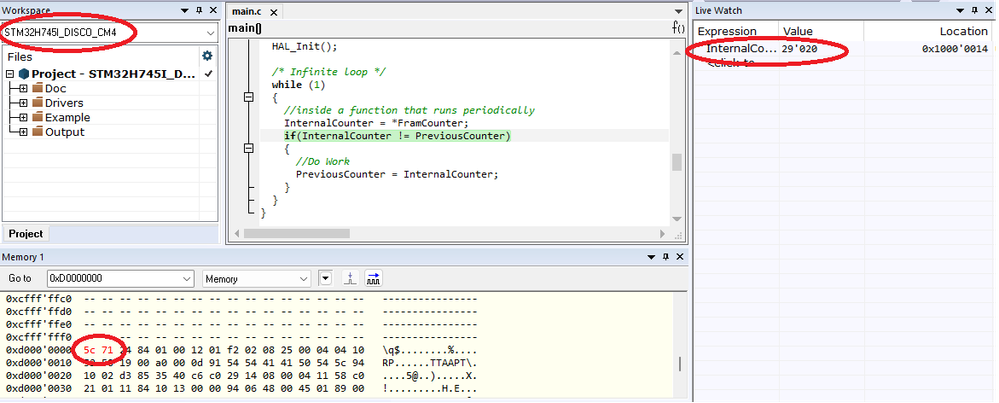
Task: Click the Drivers folder icon
Action: click(37, 103)
